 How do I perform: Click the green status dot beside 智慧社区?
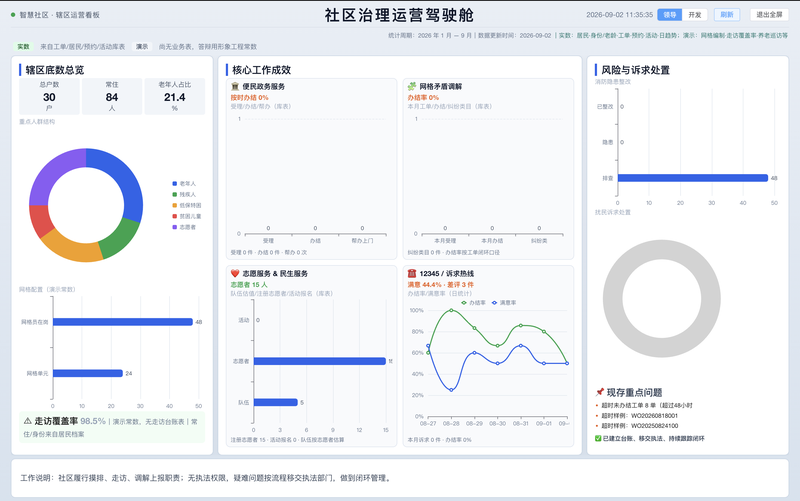pos(13,15)
